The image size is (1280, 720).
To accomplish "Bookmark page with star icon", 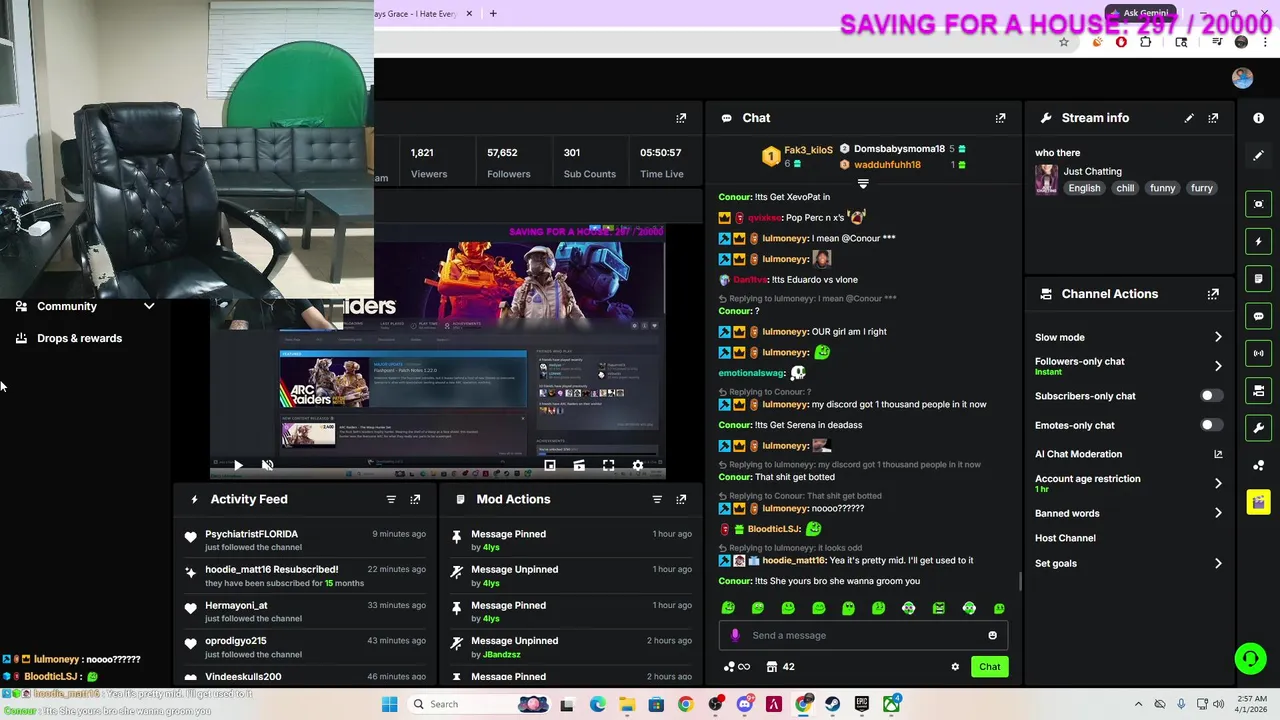I will [1064, 42].
